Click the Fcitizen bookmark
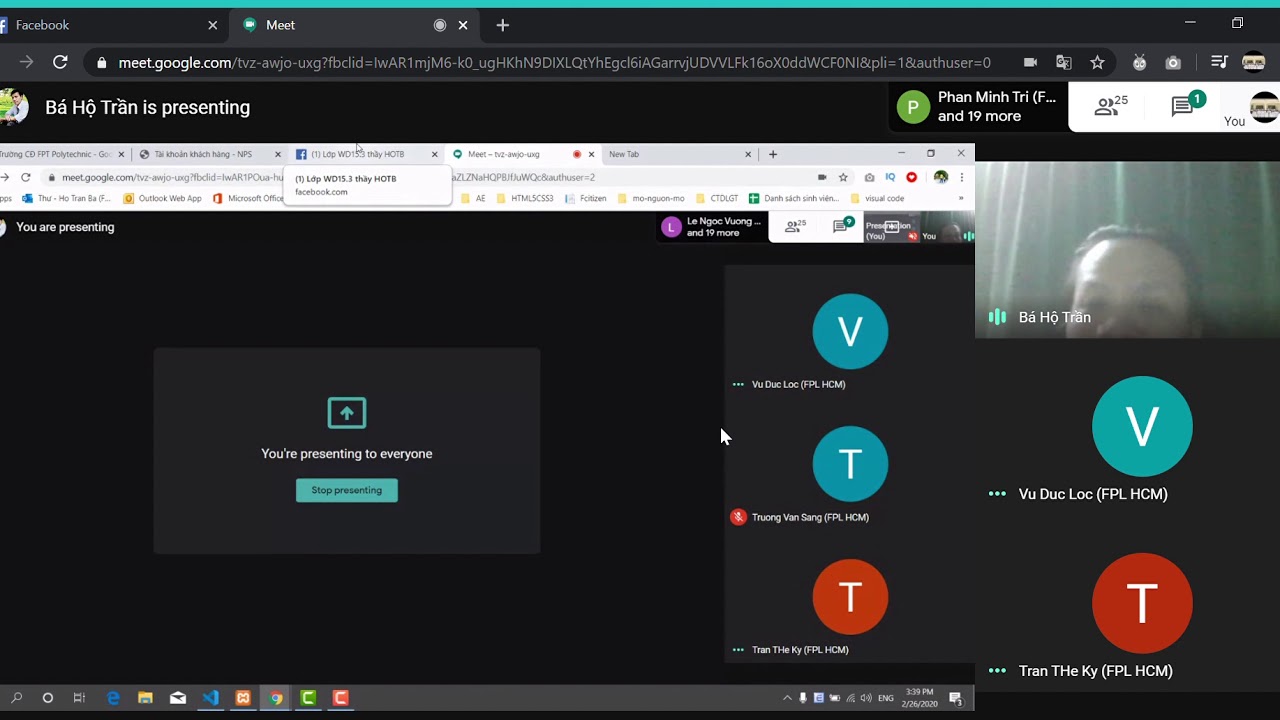The width and height of the screenshot is (1280, 720). point(586,198)
